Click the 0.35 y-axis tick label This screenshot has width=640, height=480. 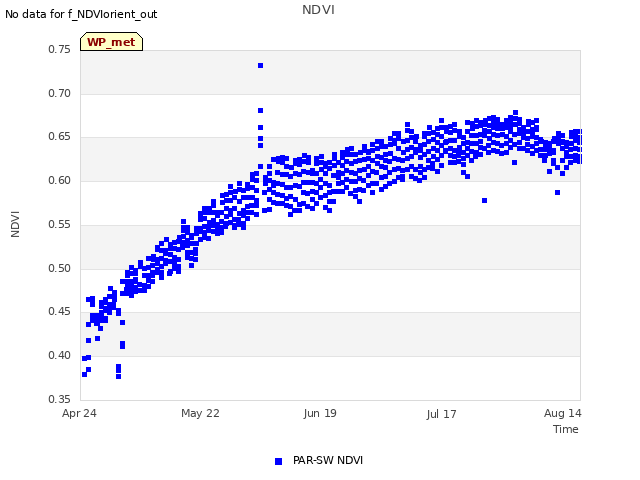tap(60, 399)
